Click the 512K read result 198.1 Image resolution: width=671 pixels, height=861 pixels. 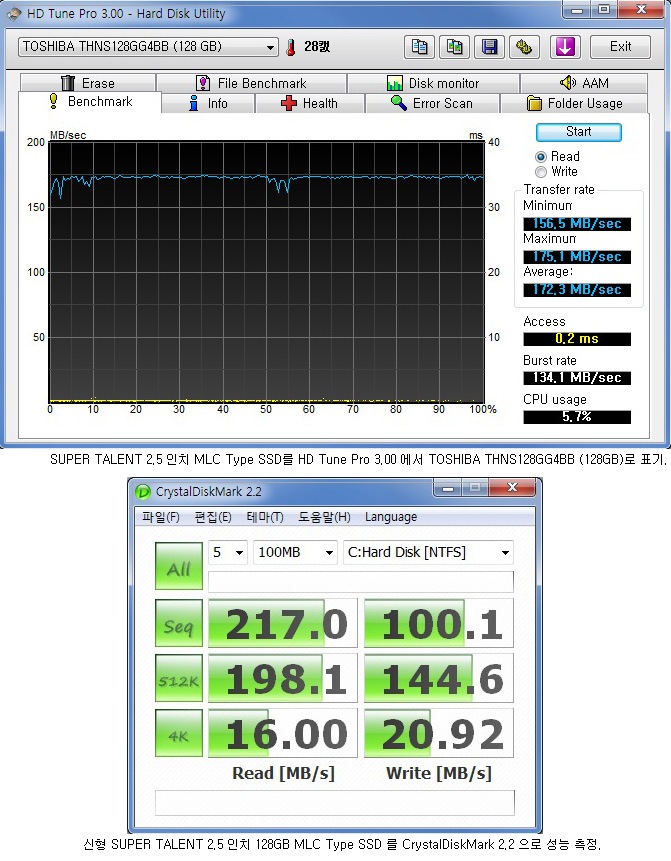coord(283,678)
